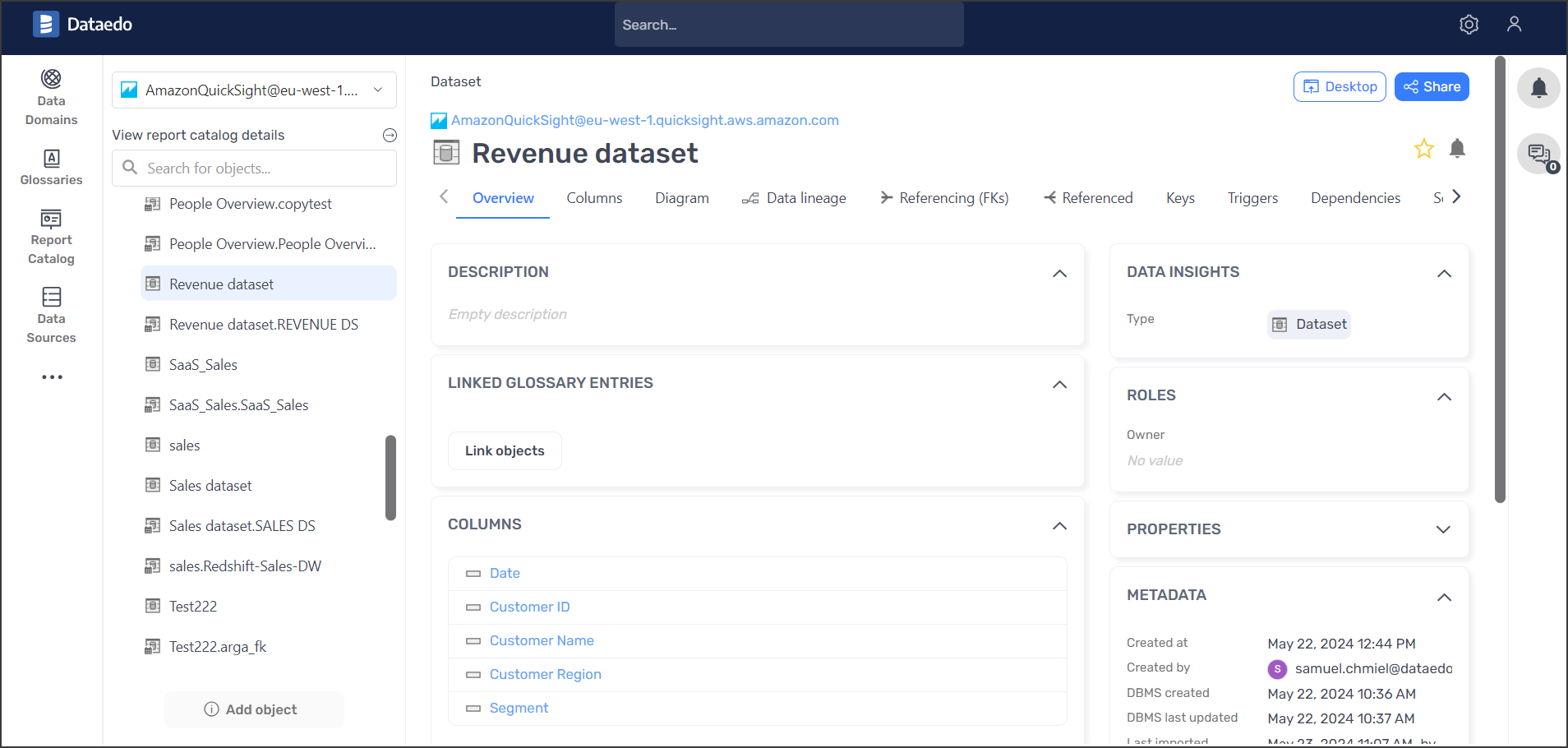Click the Add object button

pyautogui.click(x=253, y=709)
